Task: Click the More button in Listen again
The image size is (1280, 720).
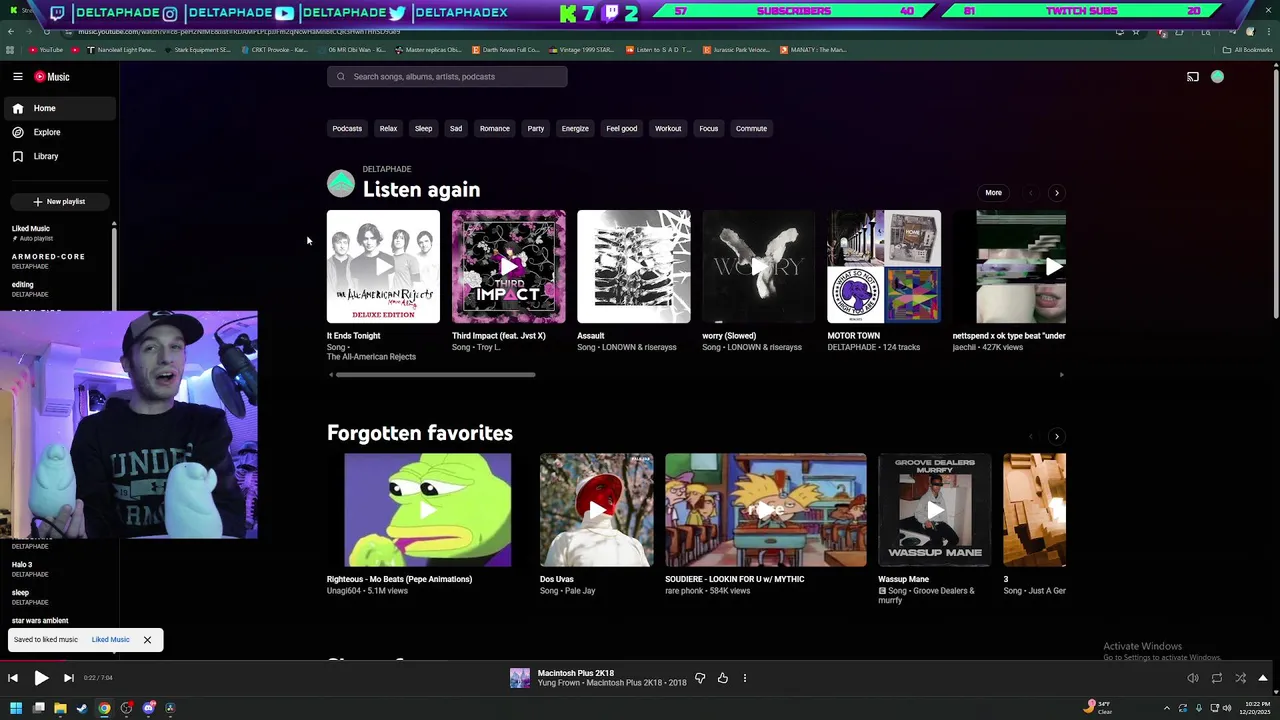Action: [993, 193]
